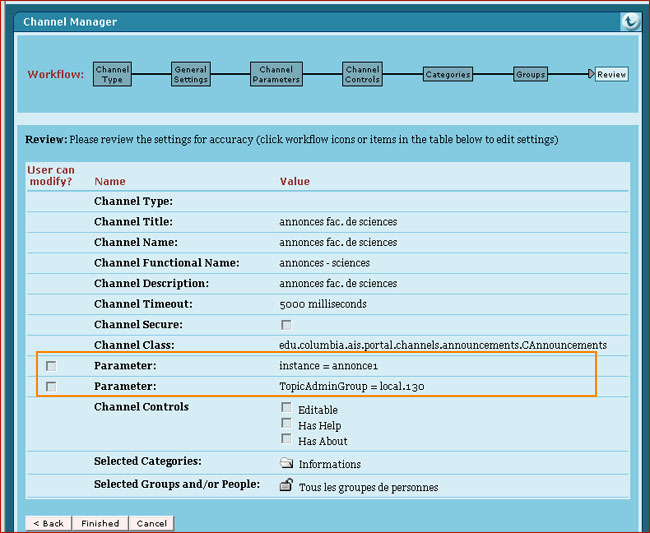
Task: Open the Categories workflow step
Action: click(447, 75)
